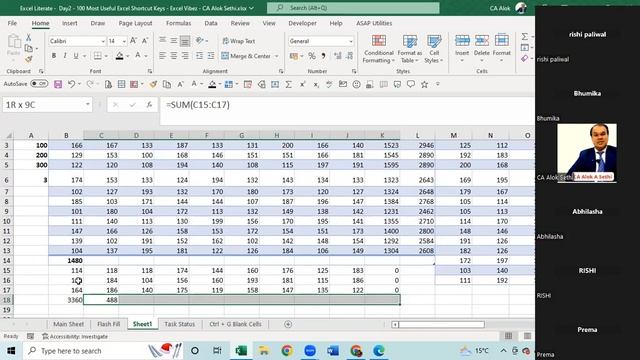
Task: Click the Format cells button
Action: click(502, 48)
